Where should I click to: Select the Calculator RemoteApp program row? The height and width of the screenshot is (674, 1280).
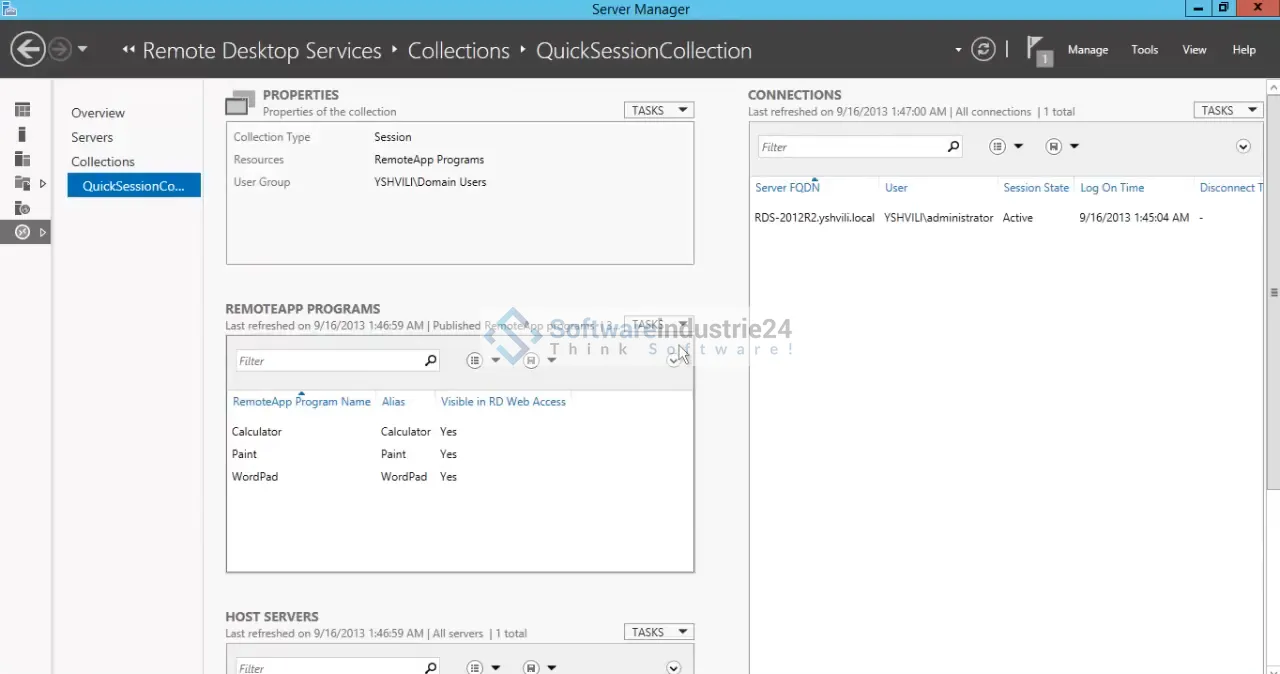tap(257, 432)
